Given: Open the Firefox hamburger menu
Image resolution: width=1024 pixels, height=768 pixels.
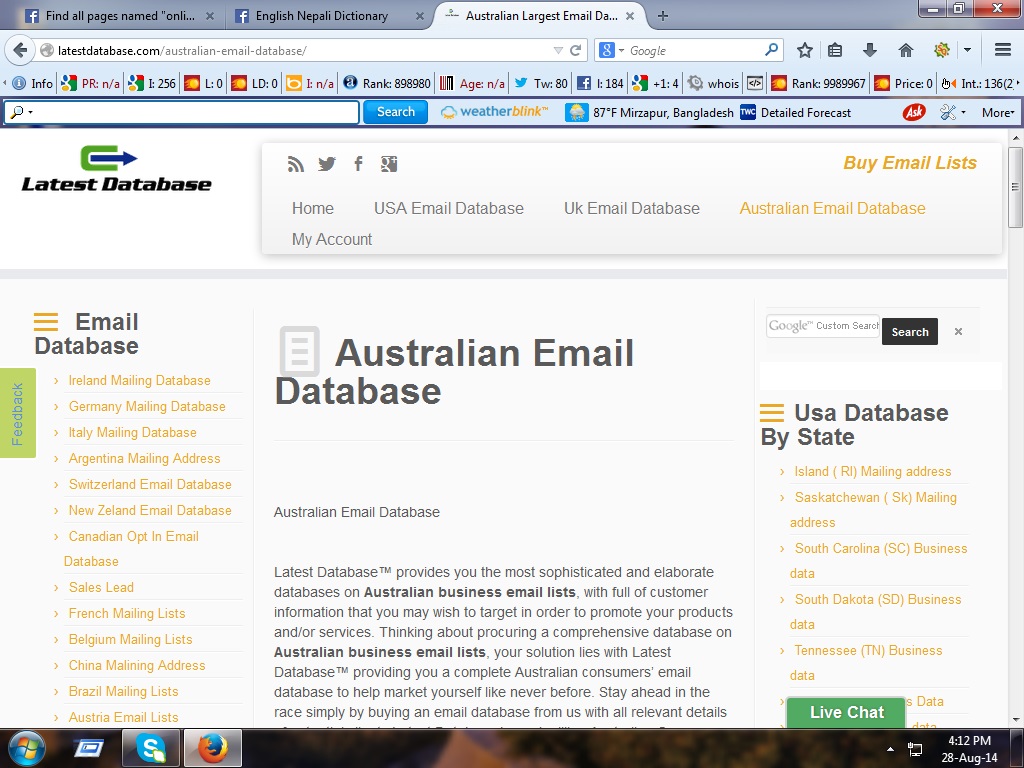Looking at the screenshot, I should pyautogui.click(x=1003, y=50).
